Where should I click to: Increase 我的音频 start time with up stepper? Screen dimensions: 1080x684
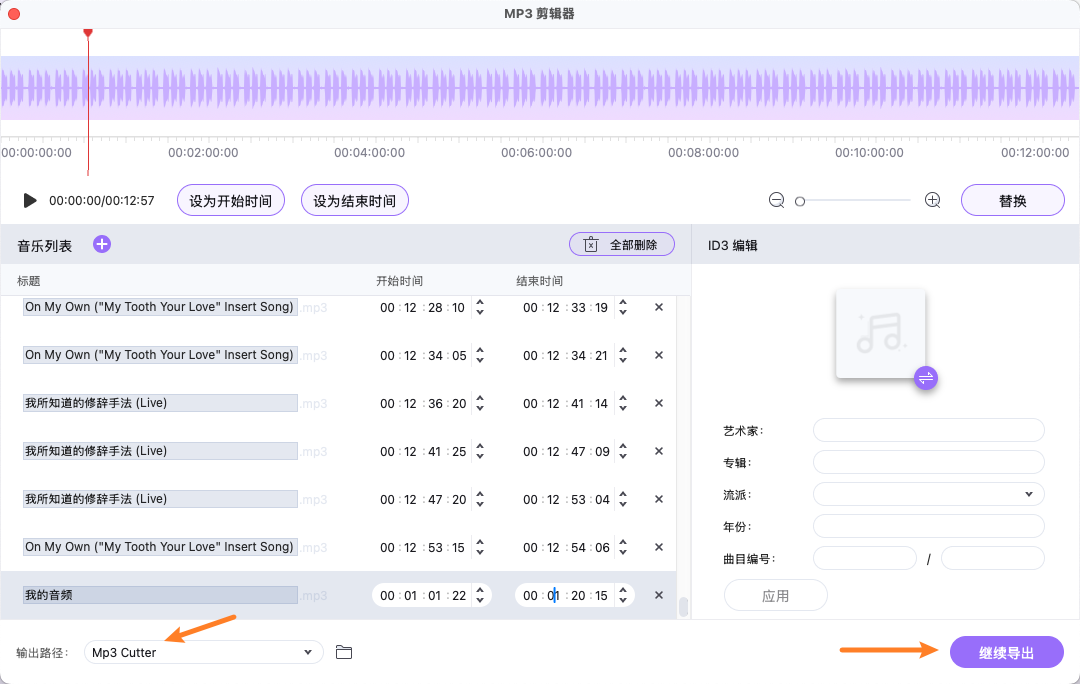481,590
